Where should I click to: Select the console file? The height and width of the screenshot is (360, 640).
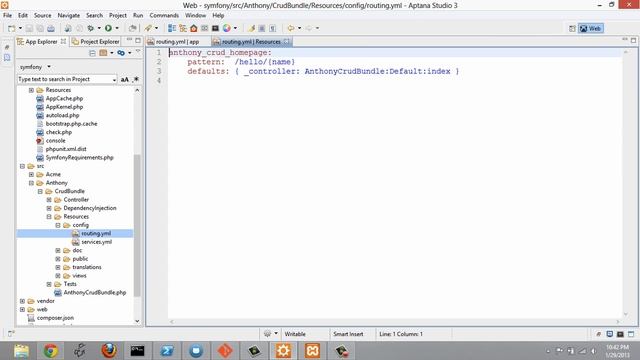56,140
